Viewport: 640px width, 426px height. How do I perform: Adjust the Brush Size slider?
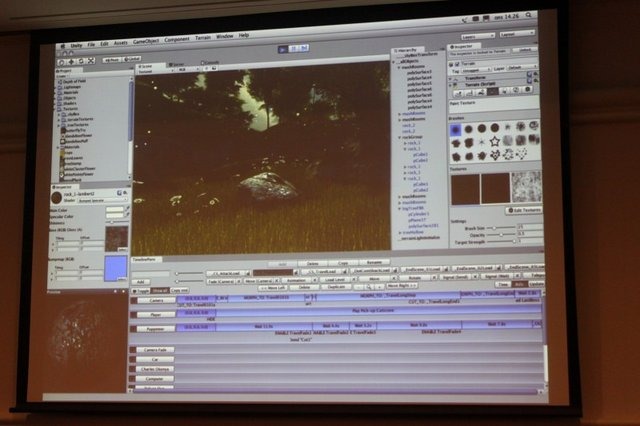point(495,228)
